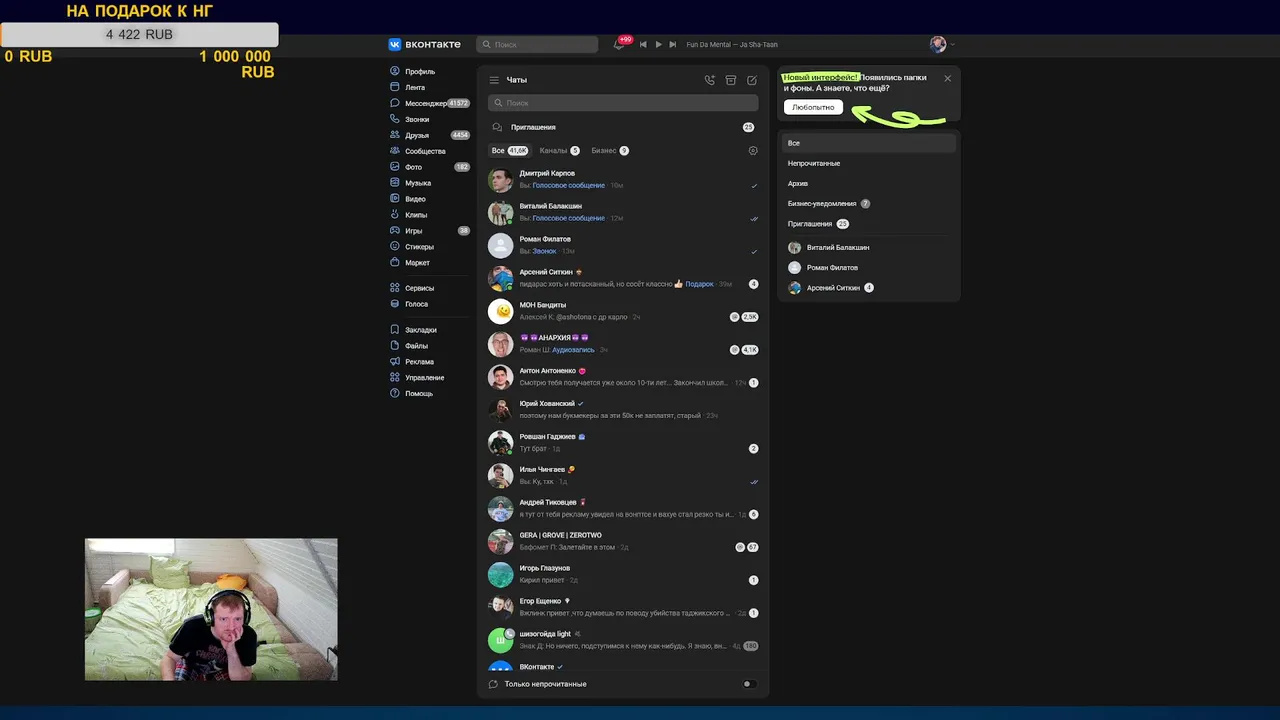Viewport: 1280px width, 720px height.
Task: Toggle Только непрочитанные switch
Action: [749, 684]
